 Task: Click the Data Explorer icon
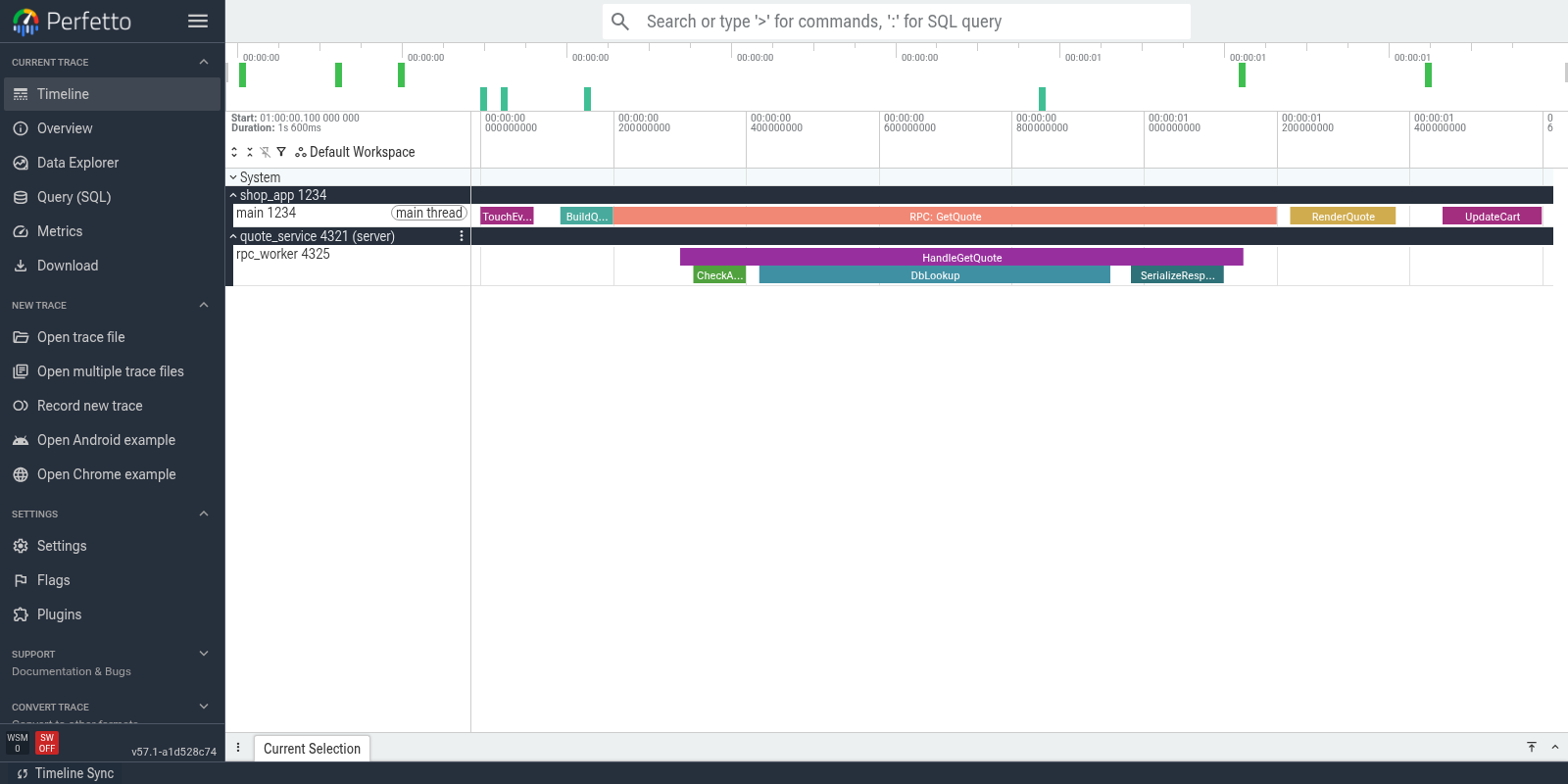click(21, 163)
